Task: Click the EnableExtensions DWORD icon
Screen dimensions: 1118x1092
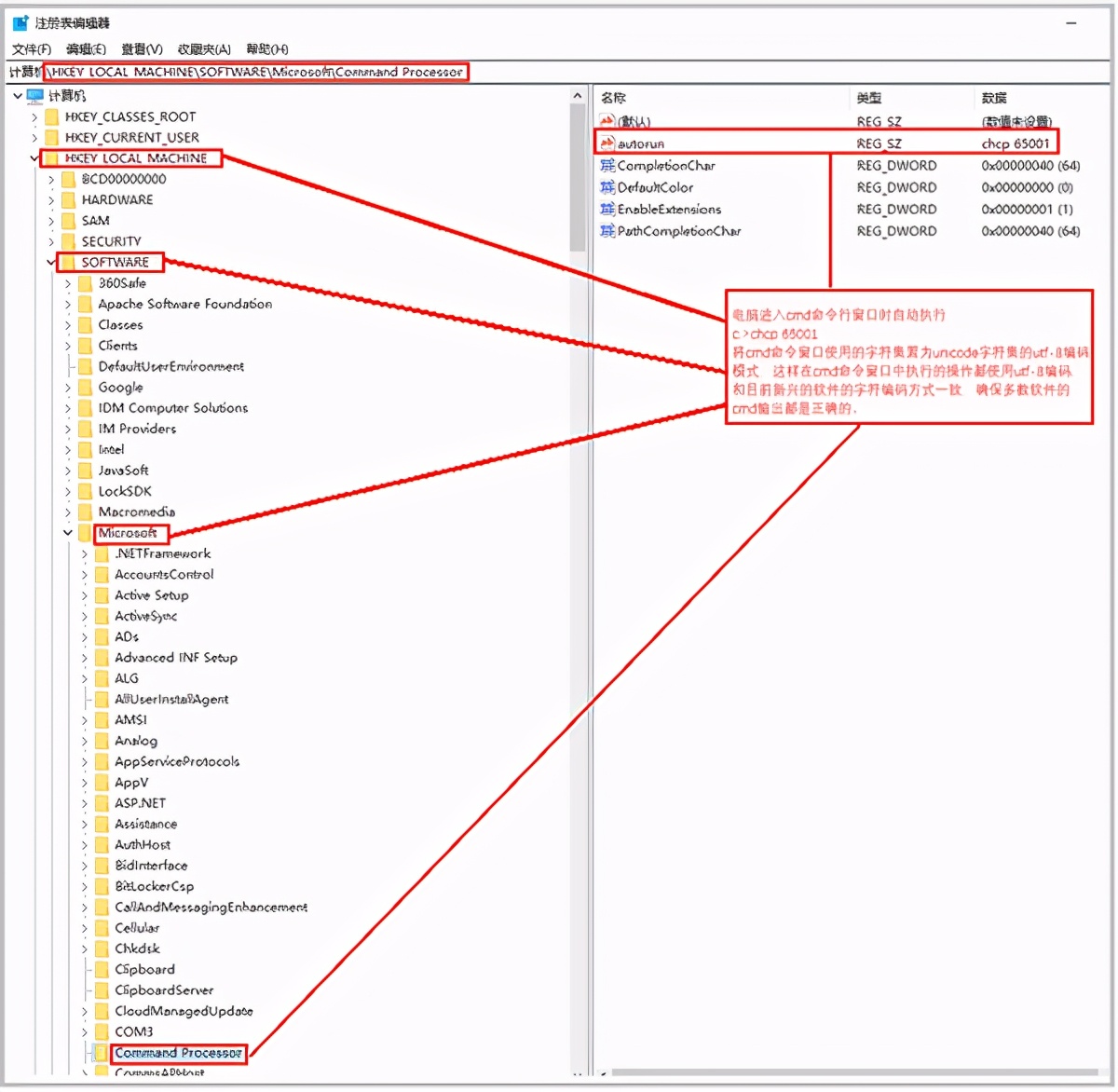Action: click(607, 210)
